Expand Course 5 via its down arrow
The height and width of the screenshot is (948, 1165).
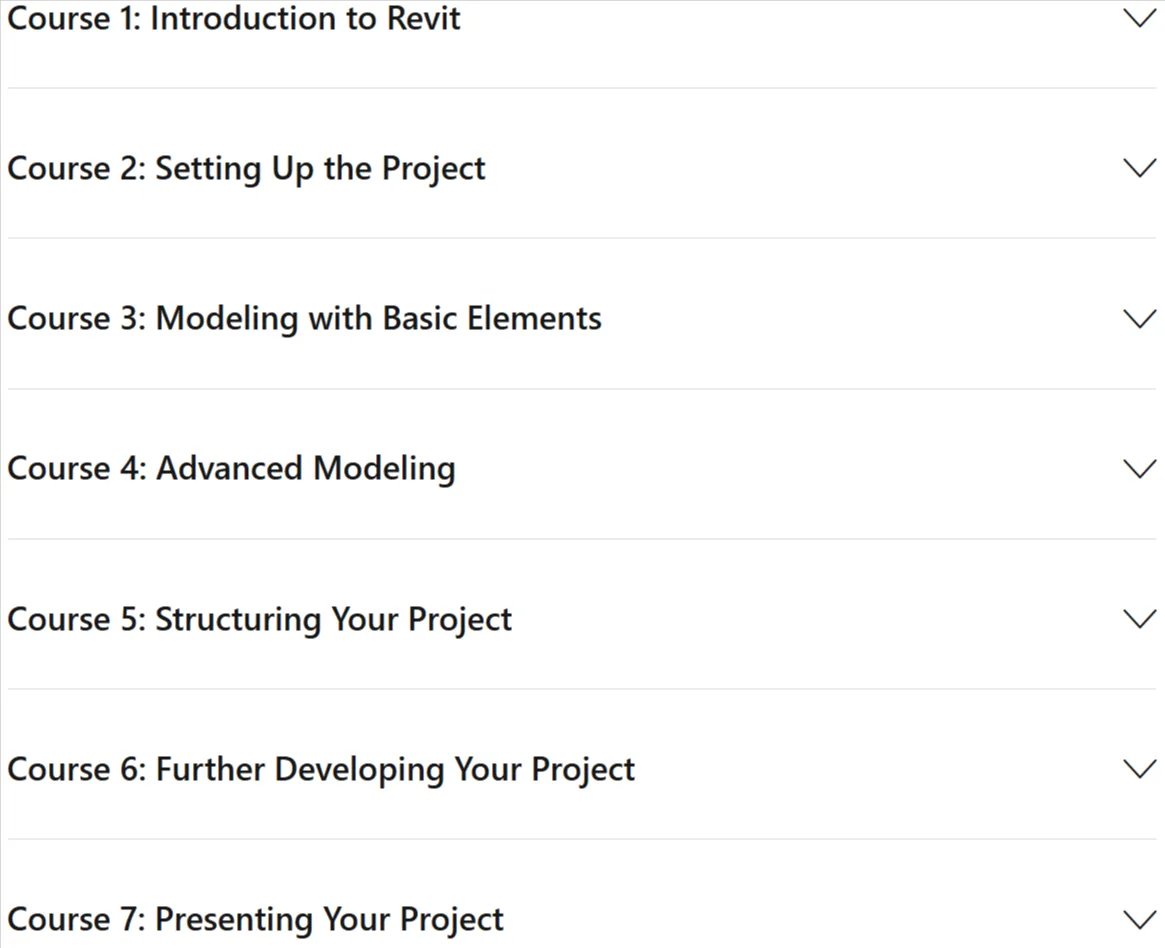(1140, 619)
